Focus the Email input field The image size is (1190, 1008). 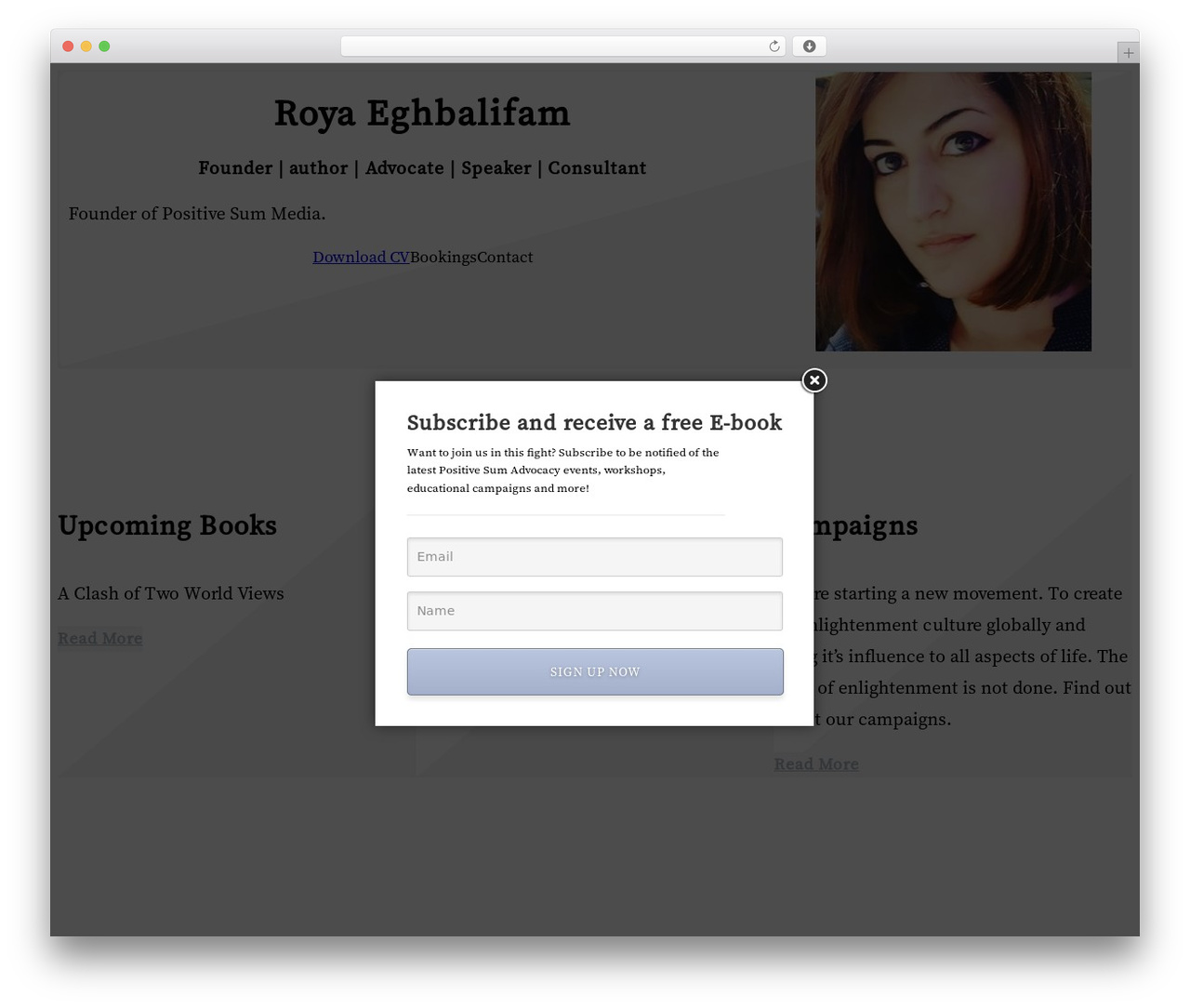click(595, 556)
